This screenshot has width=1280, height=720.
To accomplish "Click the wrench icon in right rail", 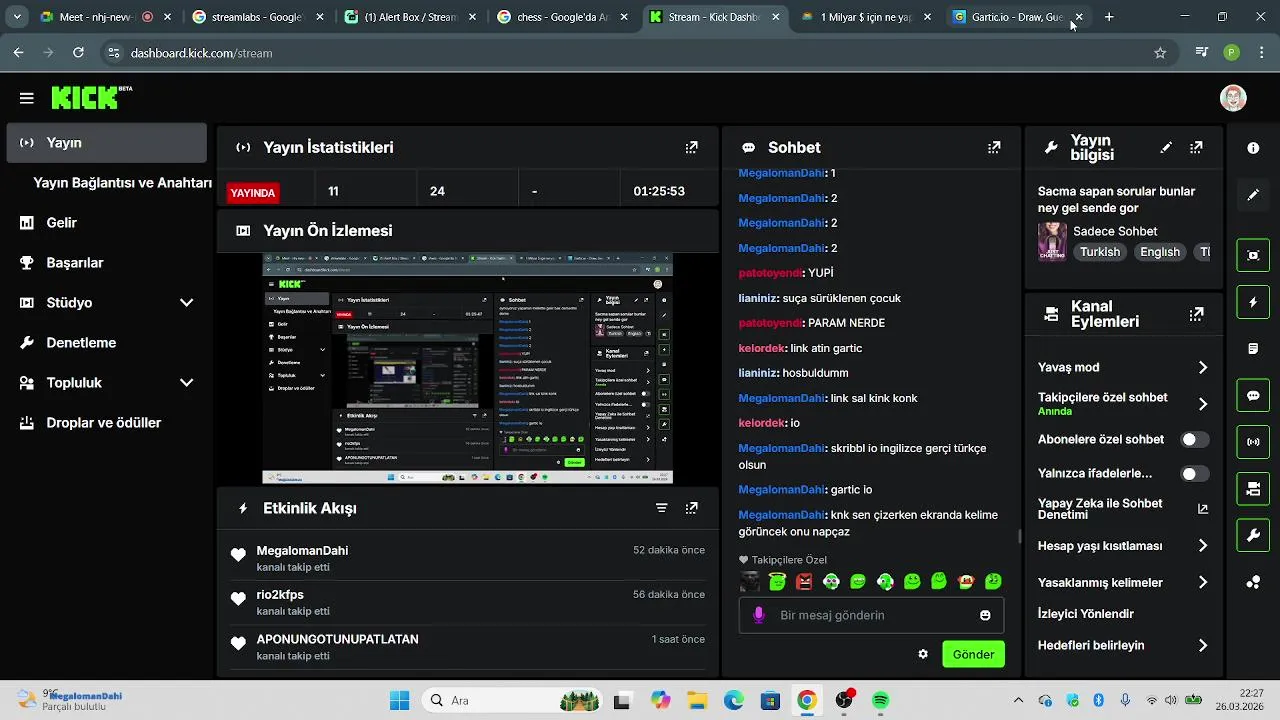I will tap(1253, 536).
